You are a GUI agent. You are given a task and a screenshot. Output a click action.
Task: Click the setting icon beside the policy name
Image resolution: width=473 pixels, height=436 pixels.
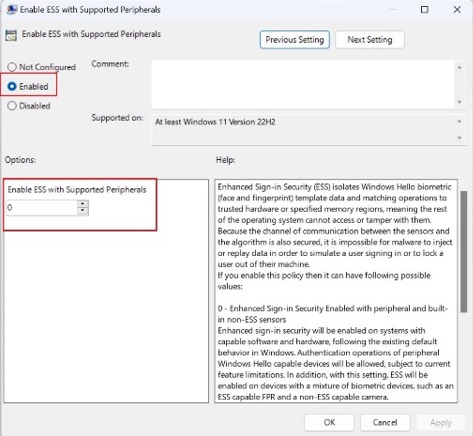pyautogui.click(x=11, y=35)
